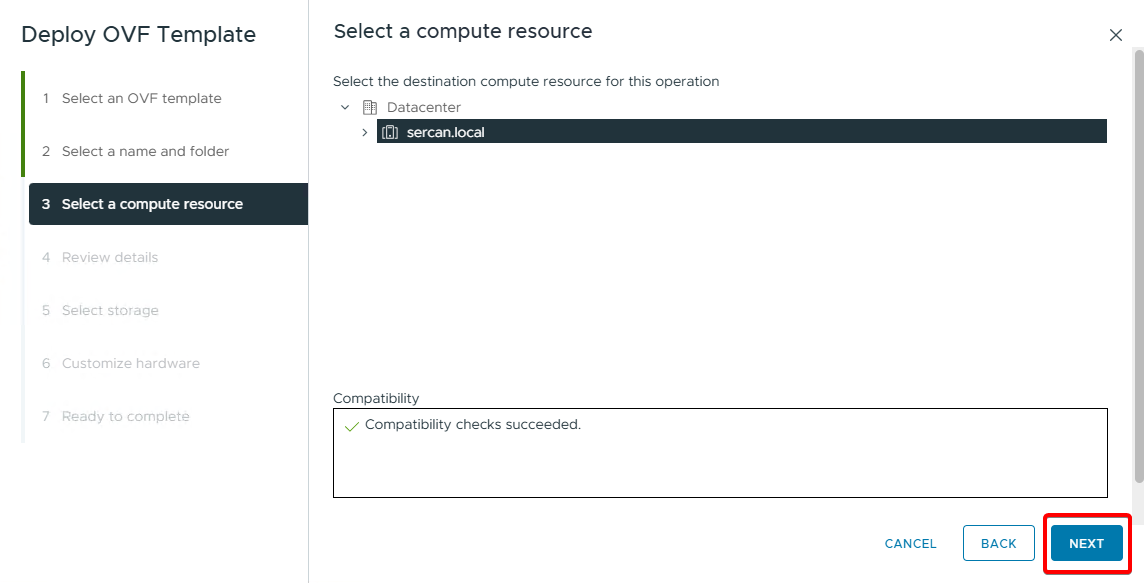
Task: Click step 7 Ready to complete
Action: click(x=125, y=416)
